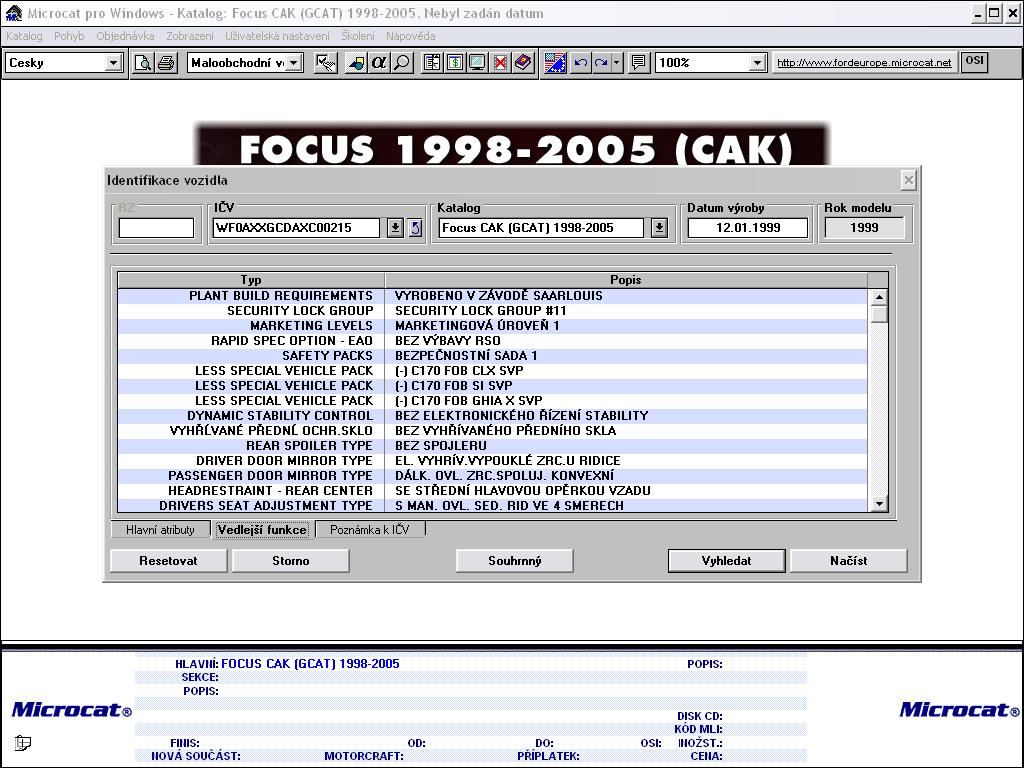This screenshot has height=768, width=1024.
Task: Open the IČV history dropdown arrow
Action: pos(395,228)
